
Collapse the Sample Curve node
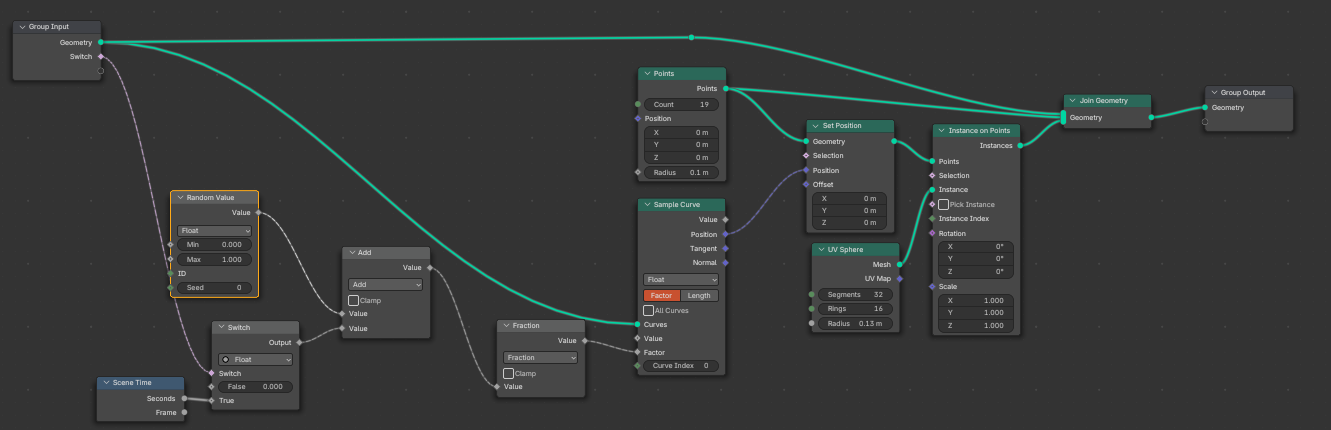pos(647,205)
